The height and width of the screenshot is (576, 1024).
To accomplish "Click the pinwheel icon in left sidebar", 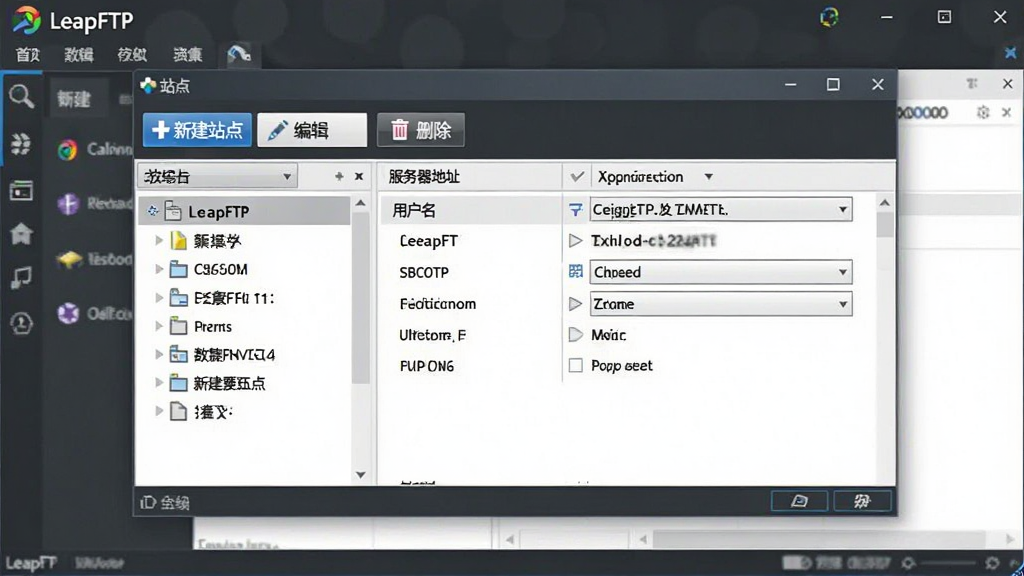I will 21,144.
